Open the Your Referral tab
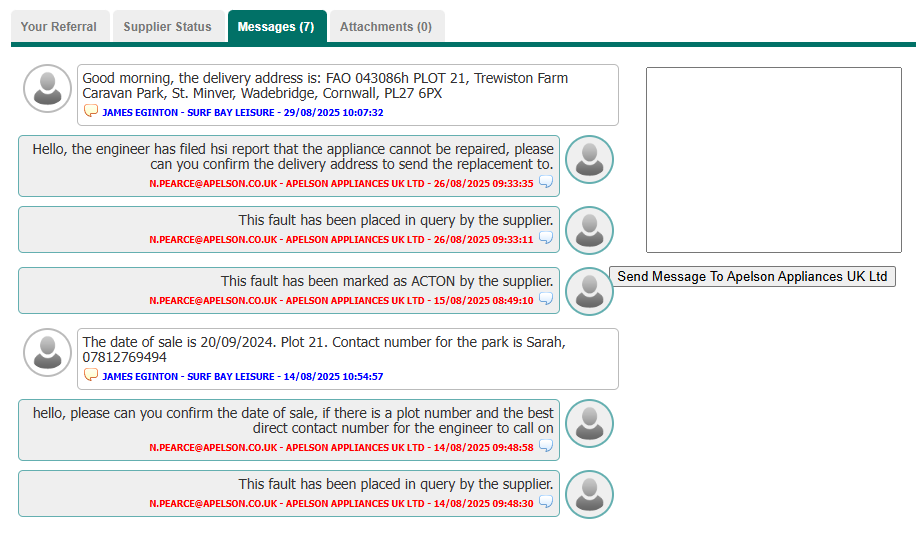Viewport: 916px width, 541px height. click(x=59, y=26)
